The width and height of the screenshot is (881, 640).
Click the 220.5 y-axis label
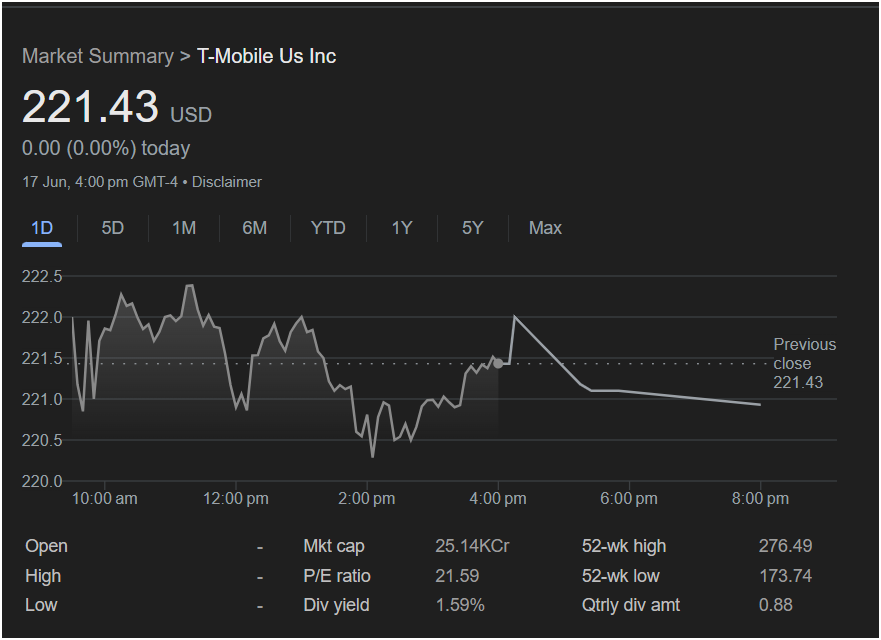coord(42,441)
